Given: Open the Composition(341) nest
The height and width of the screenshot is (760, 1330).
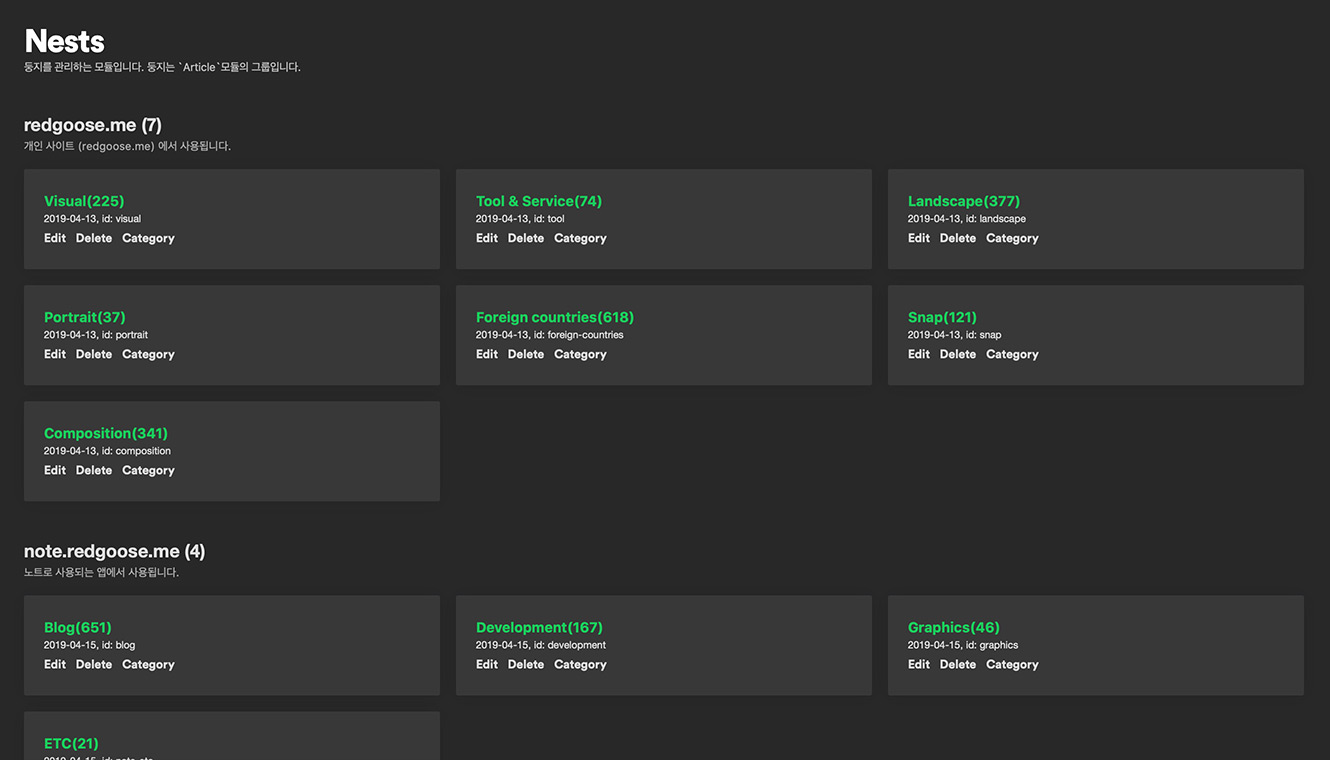Looking at the screenshot, I should coord(106,433).
